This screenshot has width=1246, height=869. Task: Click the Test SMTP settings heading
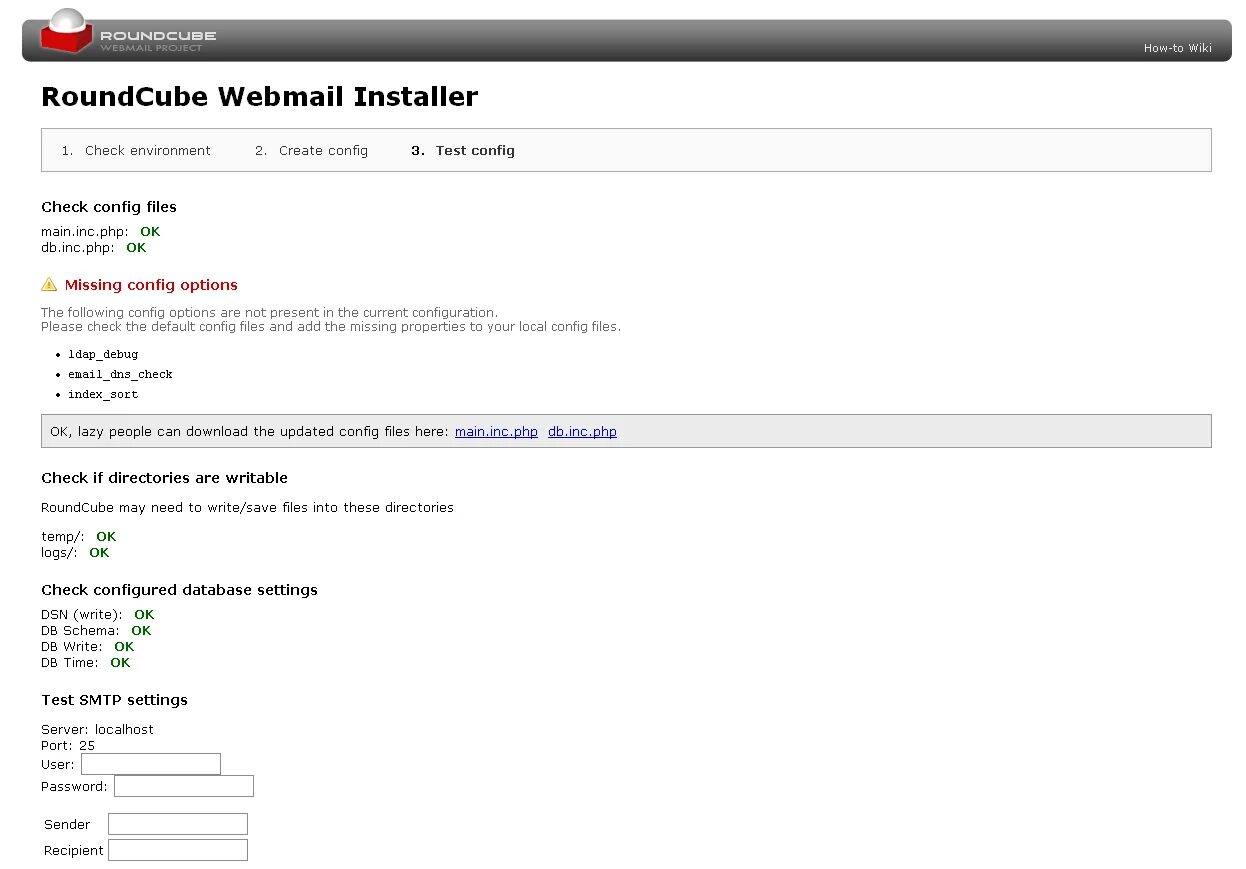click(114, 700)
